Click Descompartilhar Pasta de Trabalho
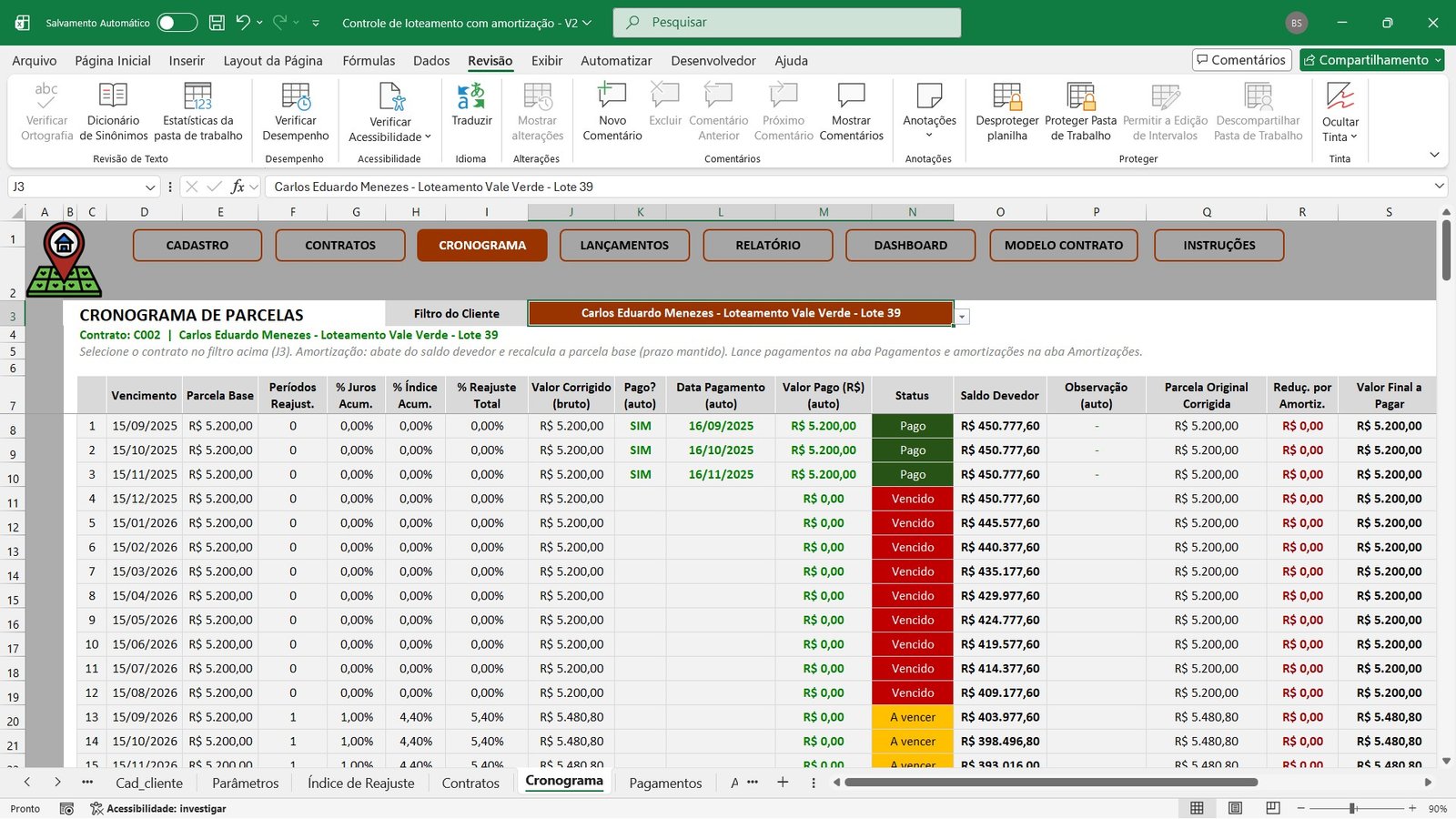Screen dimensions: 1456x819 point(1259,112)
